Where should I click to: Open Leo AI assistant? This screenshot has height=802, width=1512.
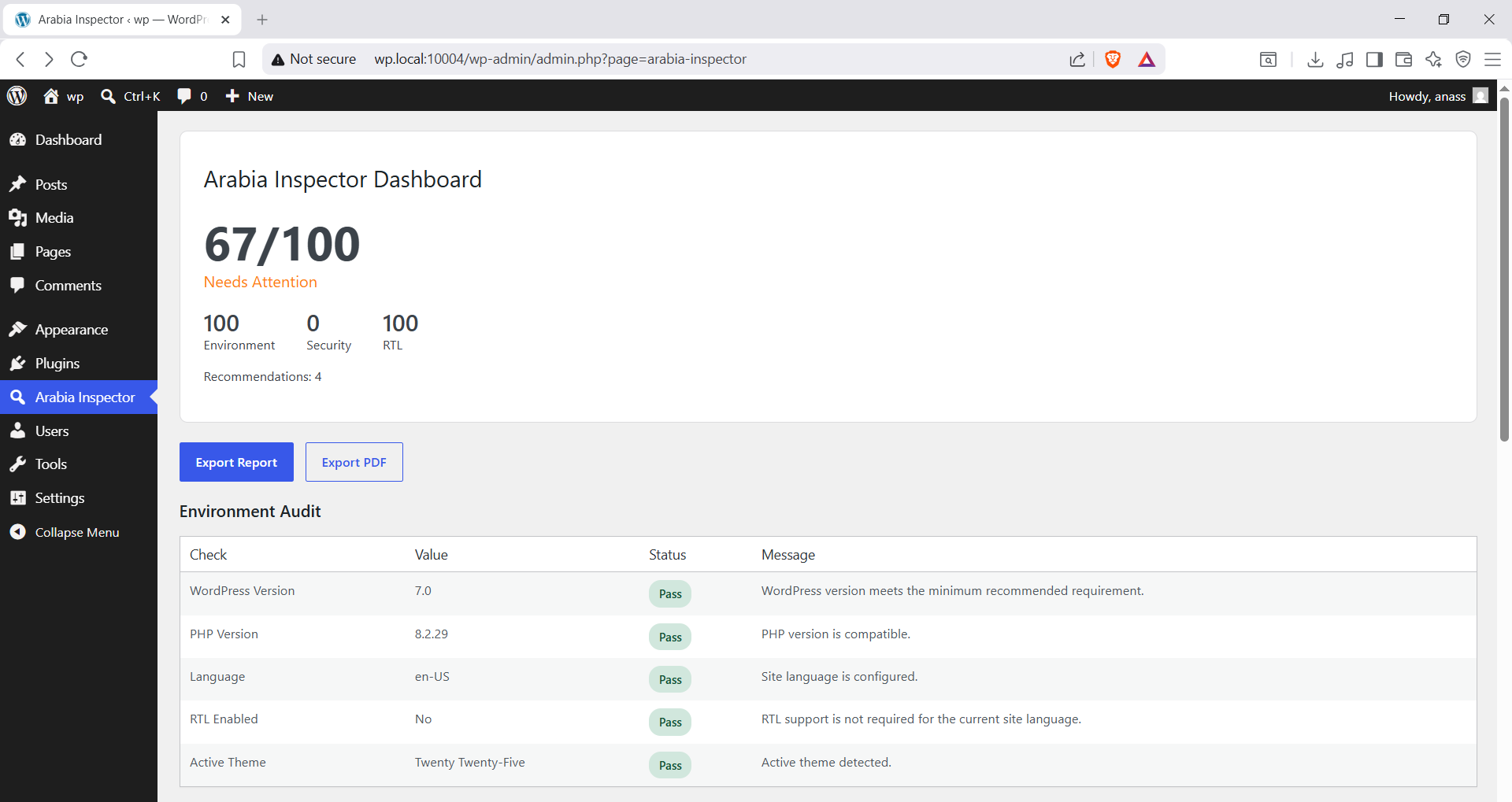coord(1433,59)
